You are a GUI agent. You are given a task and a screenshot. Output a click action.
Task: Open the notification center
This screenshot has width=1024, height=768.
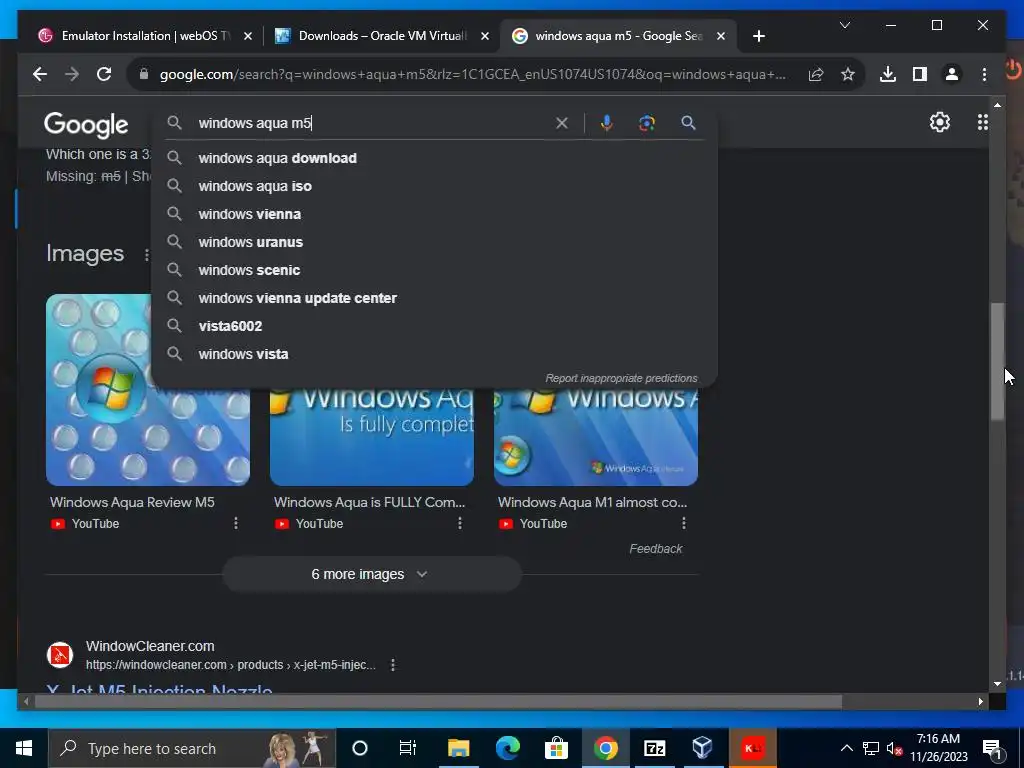(x=993, y=748)
